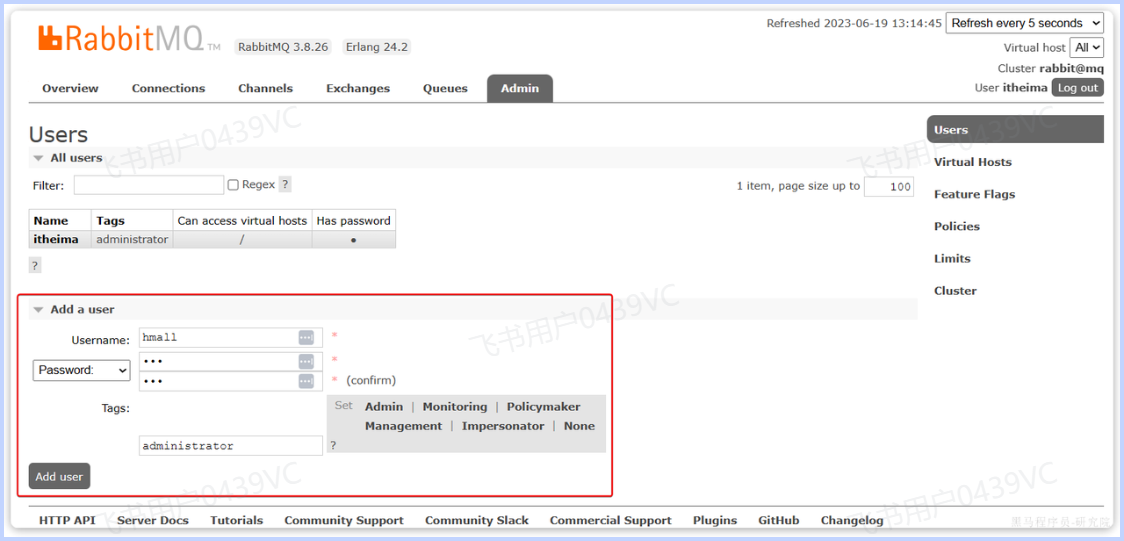Open the Community Support footer link
Viewport: 1124px width, 541px height.
pos(344,520)
